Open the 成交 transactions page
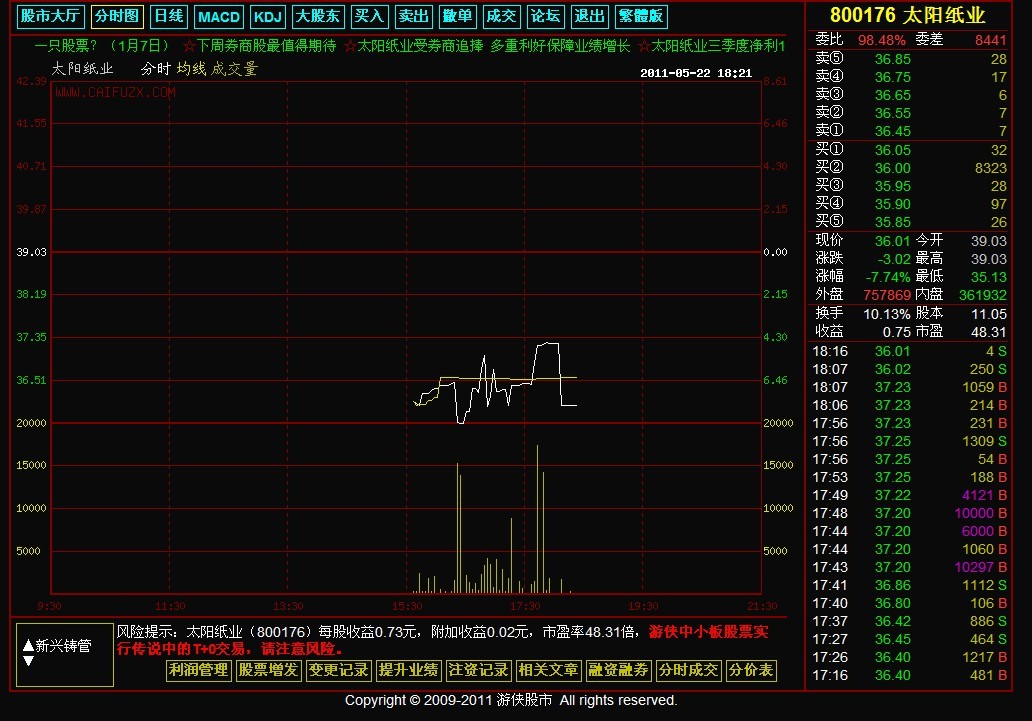The width and height of the screenshot is (1032, 721). tap(502, 17)
